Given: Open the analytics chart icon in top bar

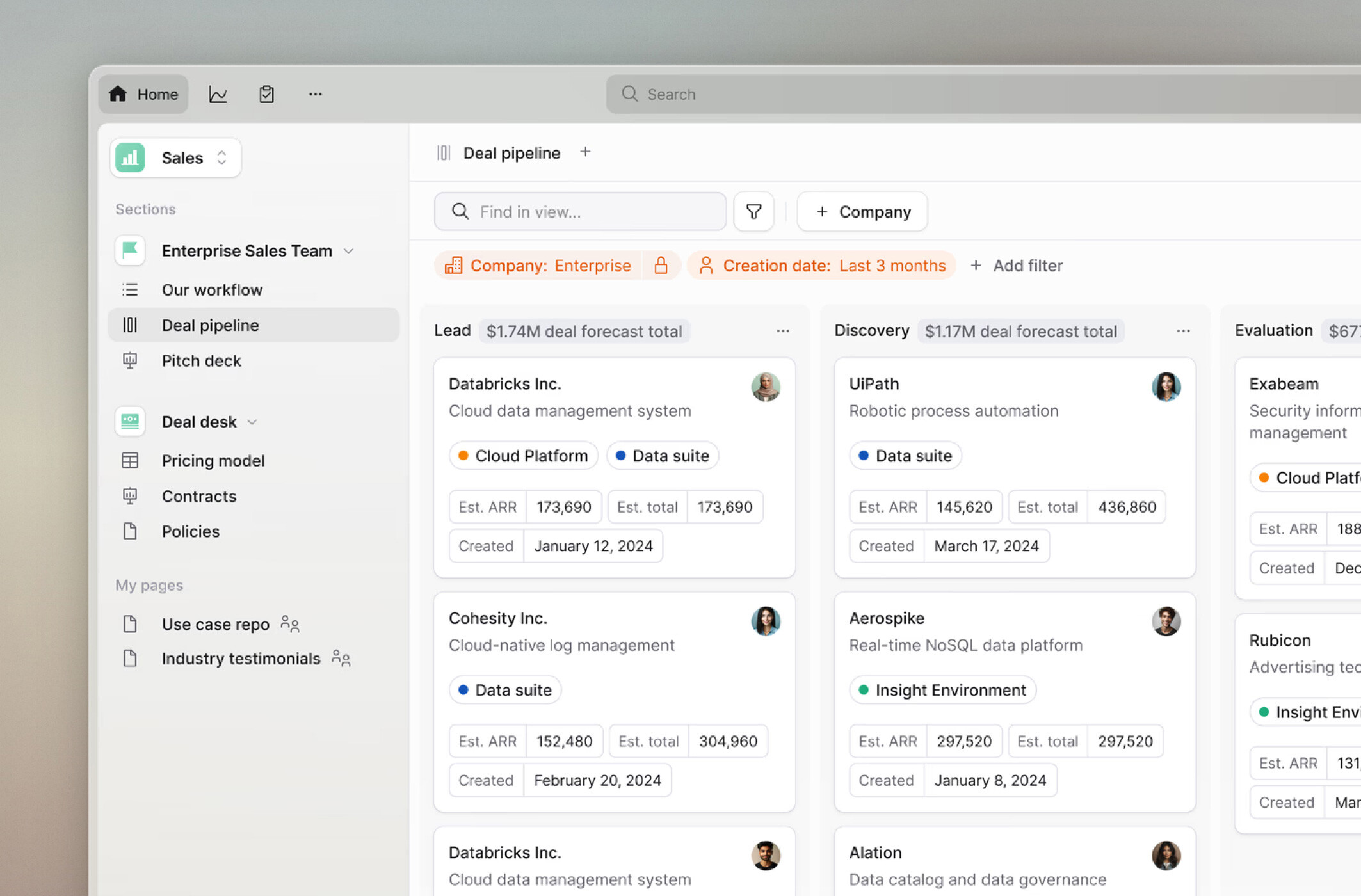Looking at the screenshot, I should (218, 95).
